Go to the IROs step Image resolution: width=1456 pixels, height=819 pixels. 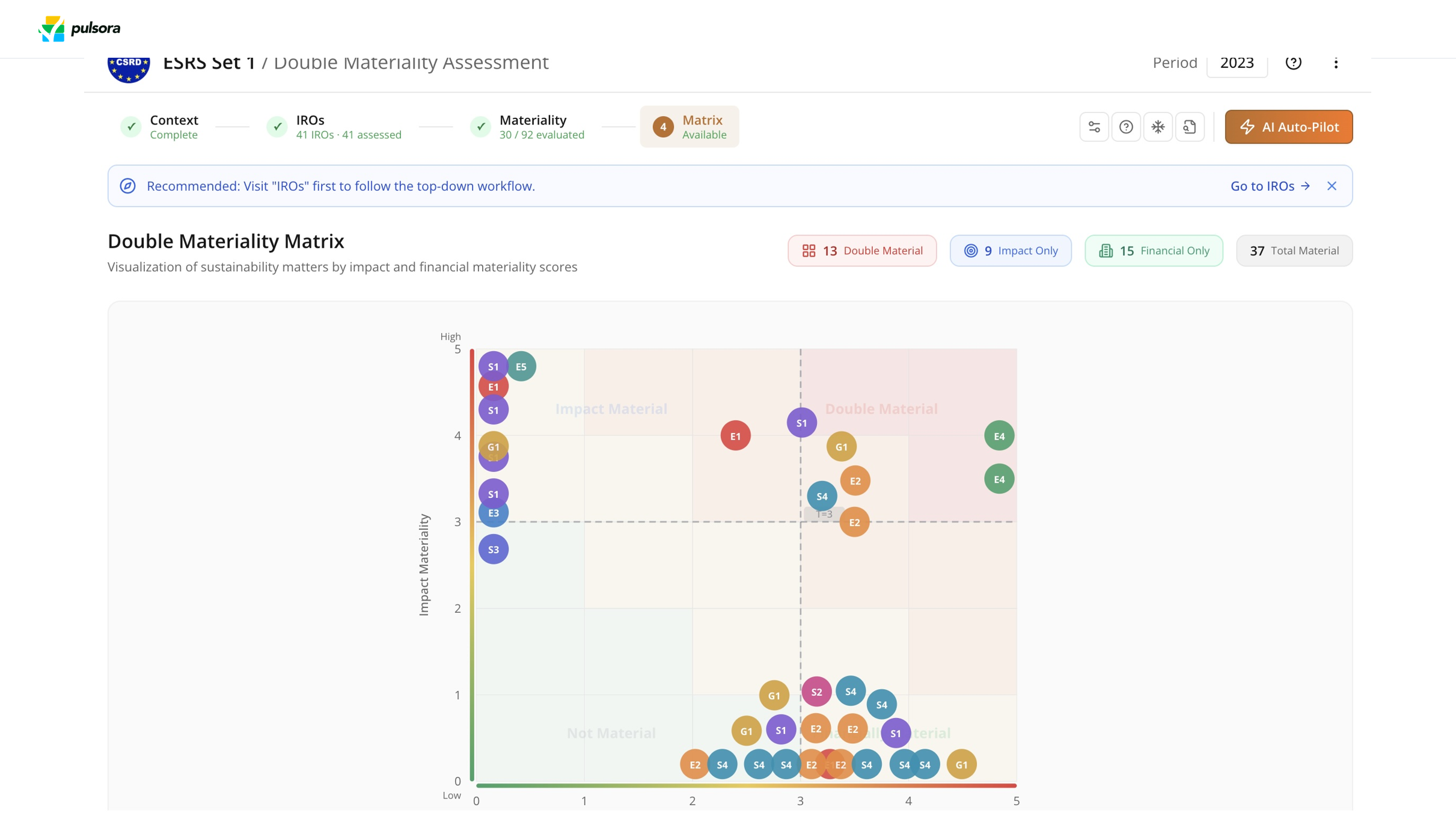pyautogui.click(x=334, y=127)
